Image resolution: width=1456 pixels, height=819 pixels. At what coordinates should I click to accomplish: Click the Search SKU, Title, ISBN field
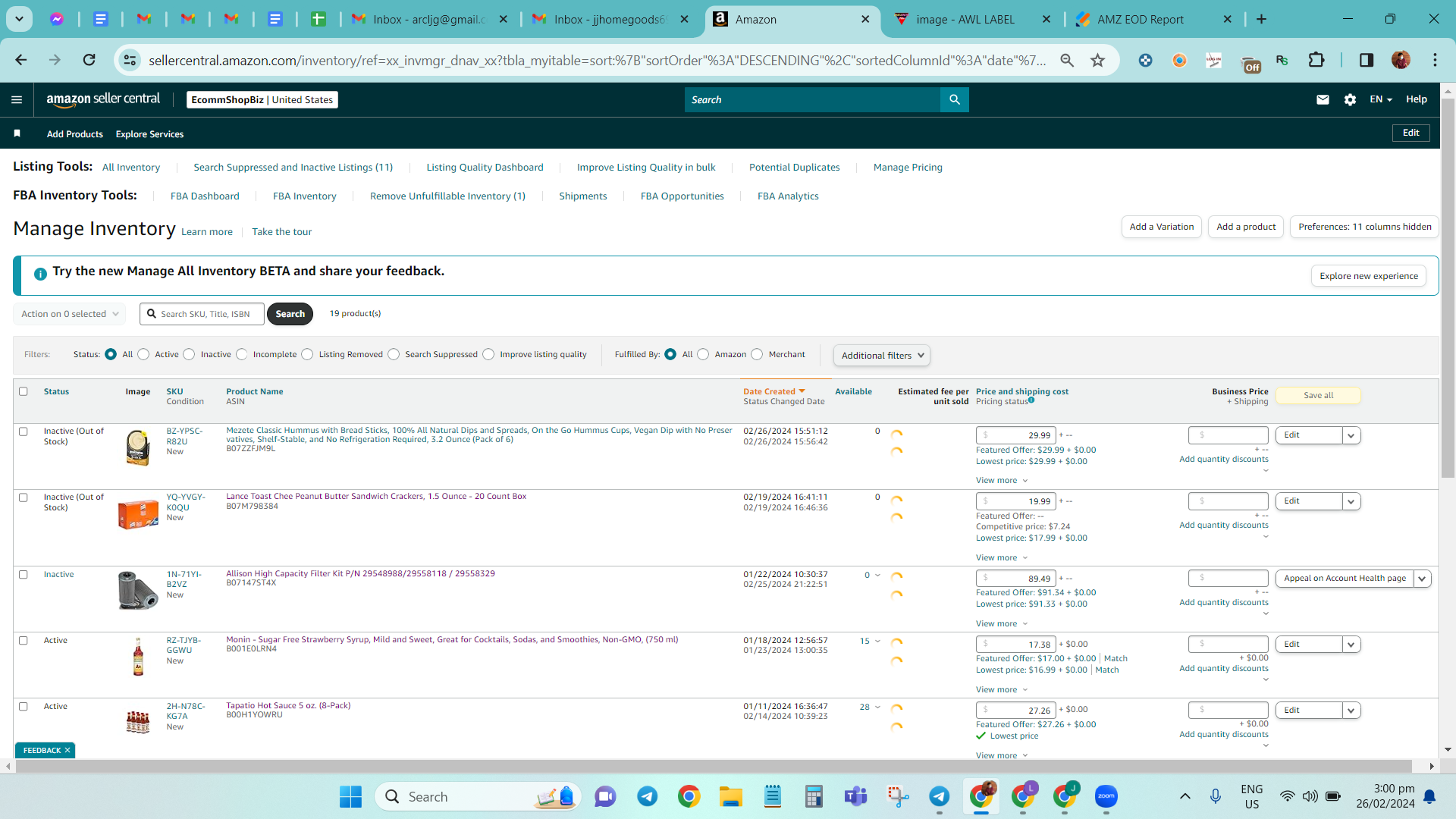click(202, 314)
